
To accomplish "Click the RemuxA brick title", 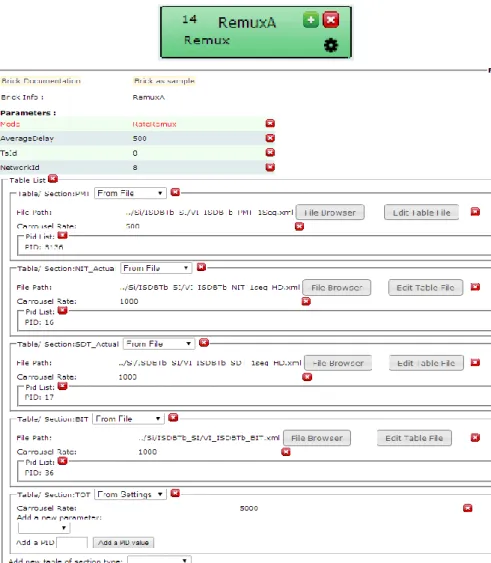I will click(247, 23).
